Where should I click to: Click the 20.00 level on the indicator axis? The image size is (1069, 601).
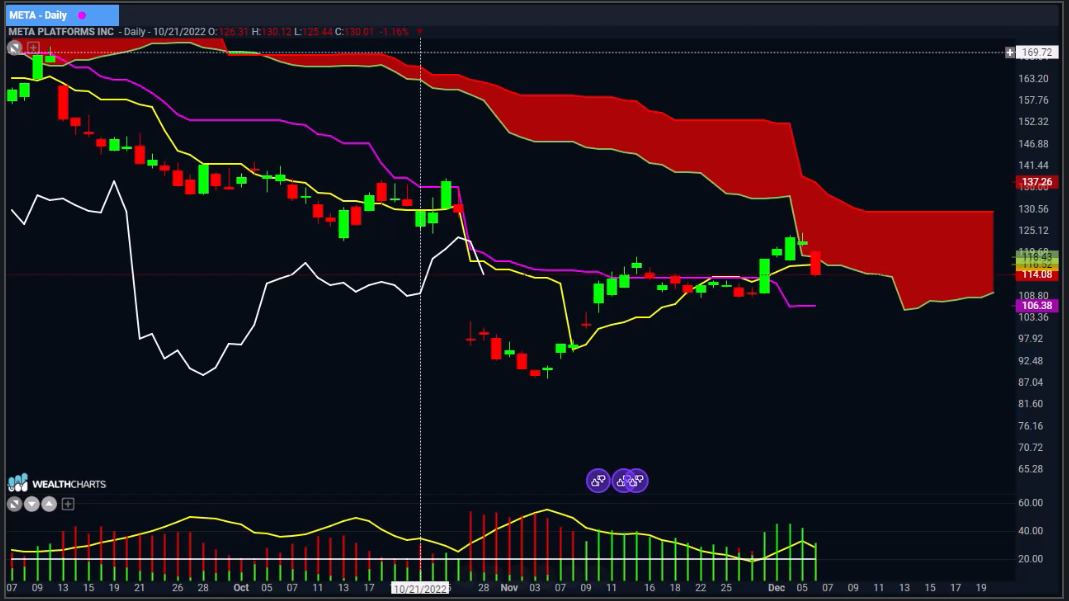point(1031,559)
